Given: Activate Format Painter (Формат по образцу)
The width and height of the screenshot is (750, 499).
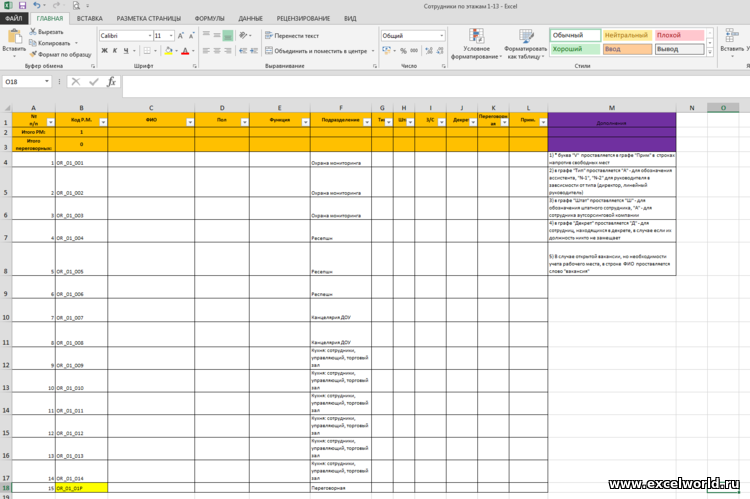Looking at the screenshot, I should coord(60,55).
